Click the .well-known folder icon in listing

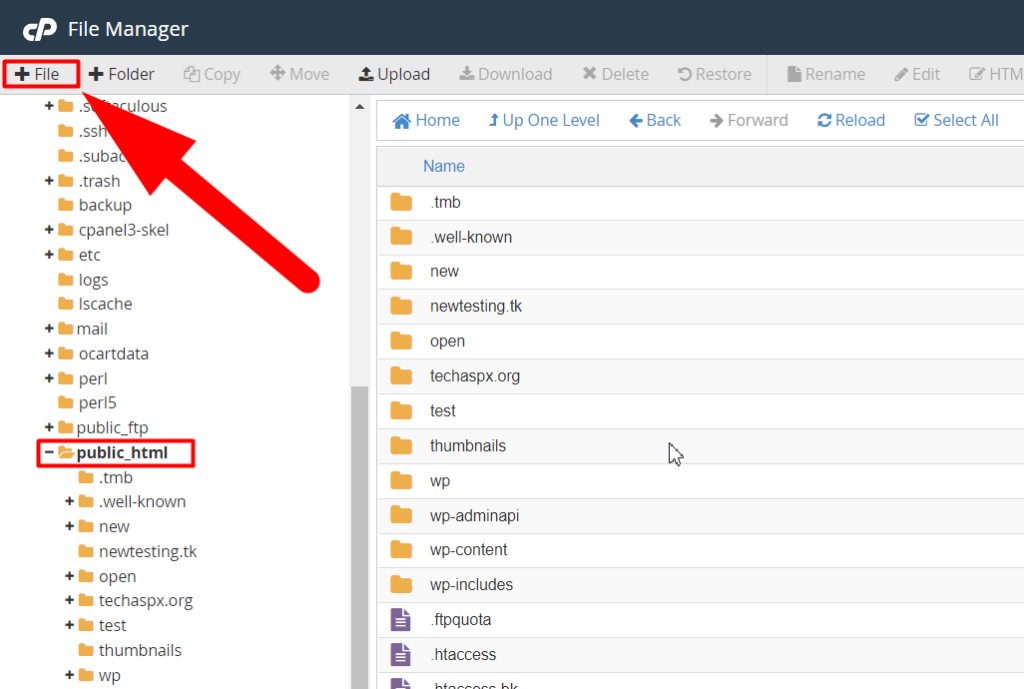pyautogui.click(x=401, y=236)
